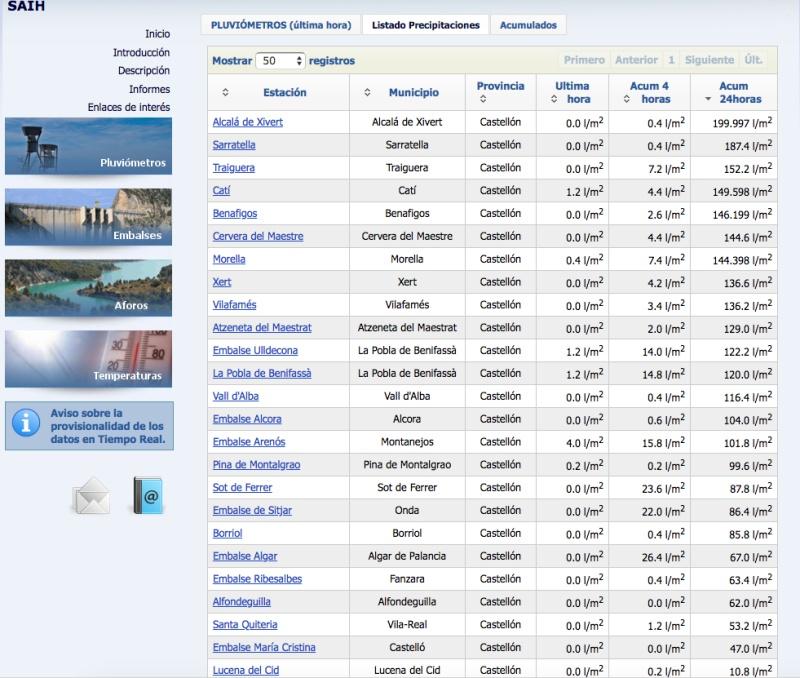This screenshot has width=800, height=678.
Task: Sort by the Ultima hora column
Action: click(x=572, y=93)
